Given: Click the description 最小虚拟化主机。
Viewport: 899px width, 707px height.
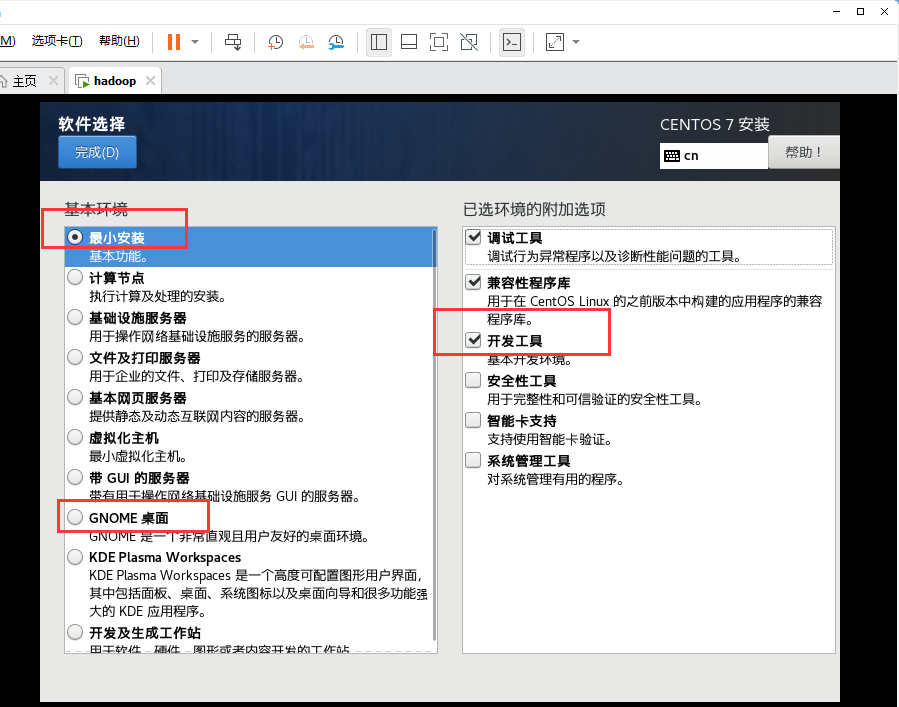Looking at the screenshot, I should (138, 456).
